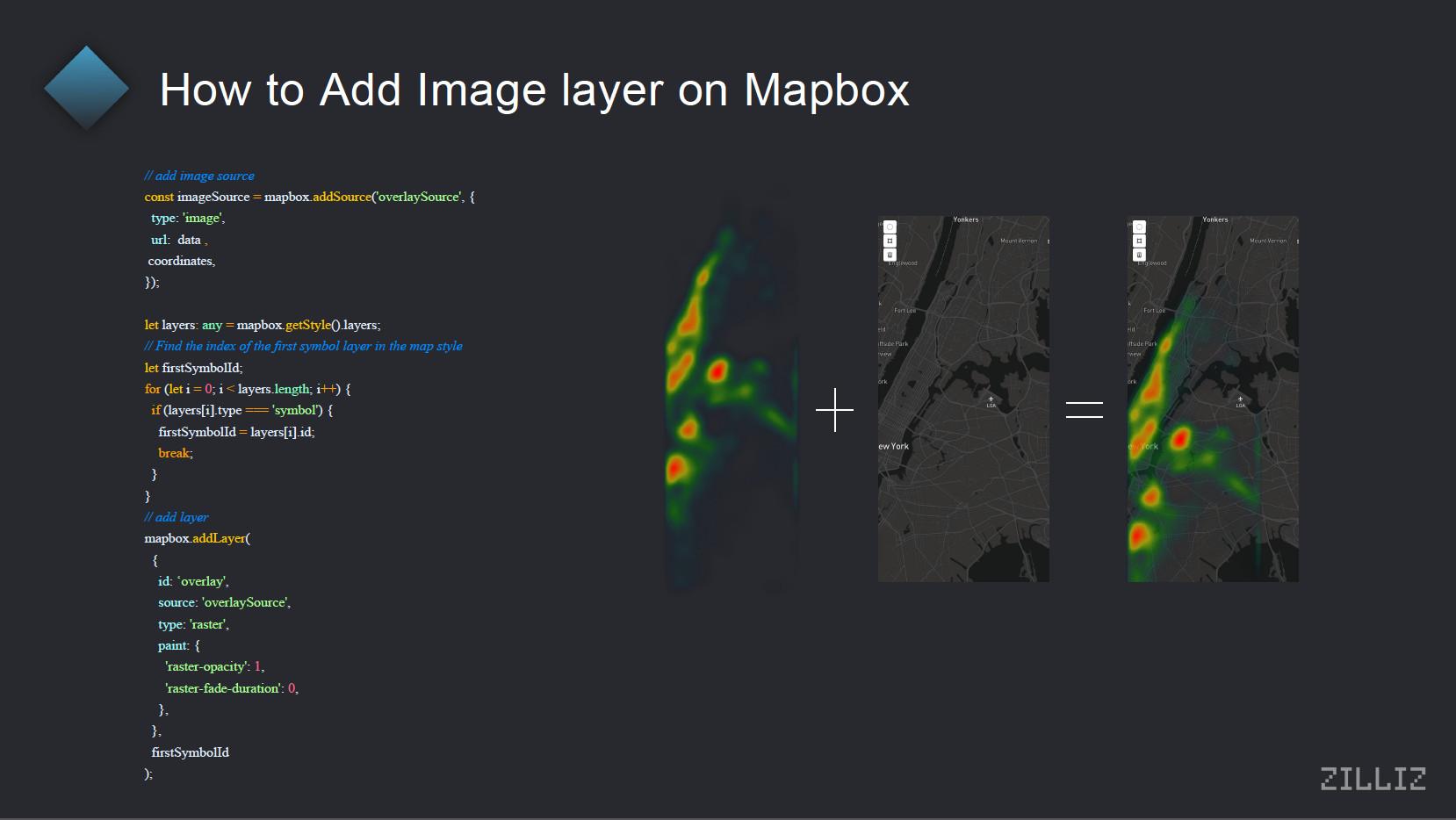The height and width of the screenshot is (820, 1456).
Task: Click LGA airport icon on plain dark map
Action: click(x=991, y=401)
